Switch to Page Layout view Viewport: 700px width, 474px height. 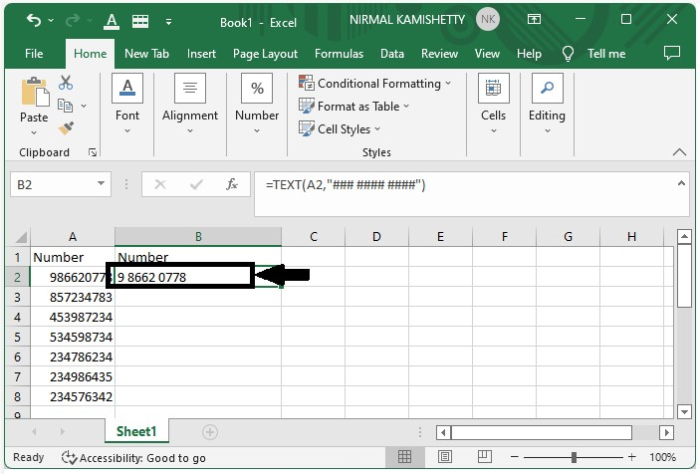445,457
